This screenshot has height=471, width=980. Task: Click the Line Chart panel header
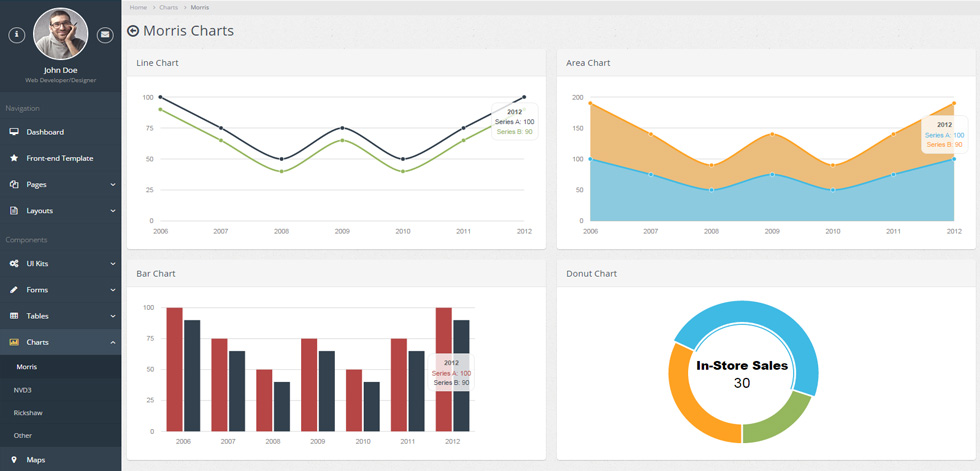tap(336, 62)
